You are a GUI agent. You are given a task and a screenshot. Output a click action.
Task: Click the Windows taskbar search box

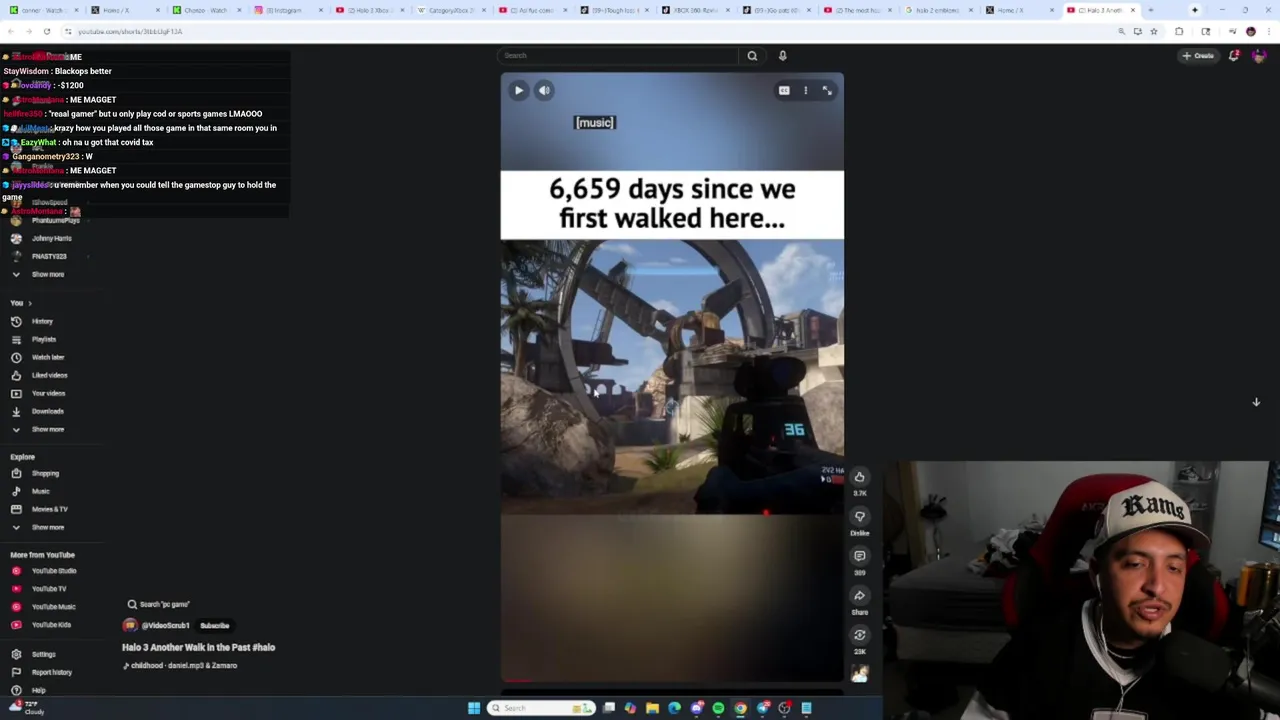pos(540,708)
